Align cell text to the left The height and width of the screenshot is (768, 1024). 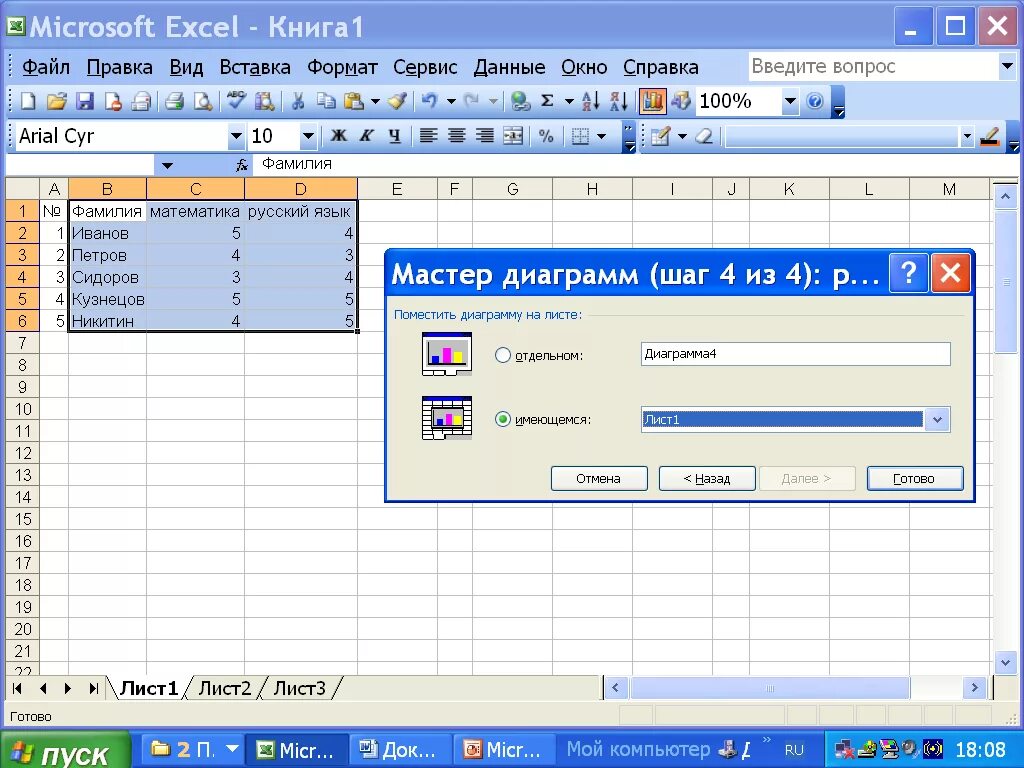click(x=428, y=136)
